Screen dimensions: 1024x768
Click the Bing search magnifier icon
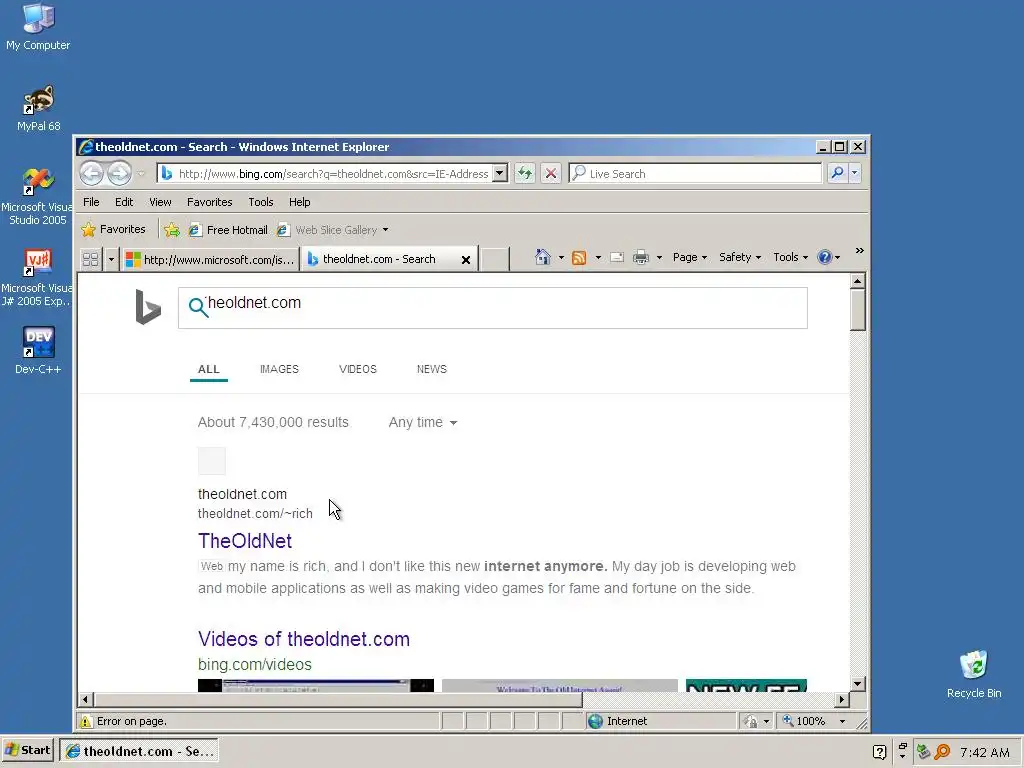tap(198, 307)
